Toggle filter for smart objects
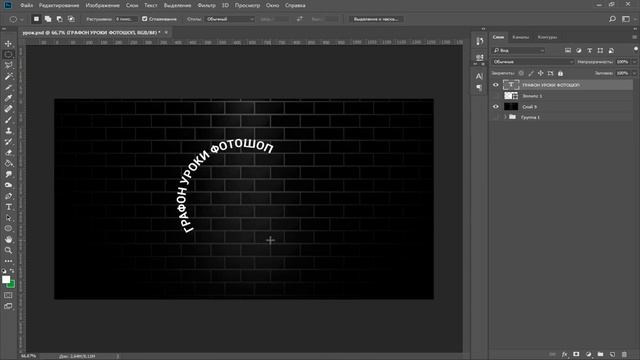This screenshot has width=640, height=360. (611, 50)
